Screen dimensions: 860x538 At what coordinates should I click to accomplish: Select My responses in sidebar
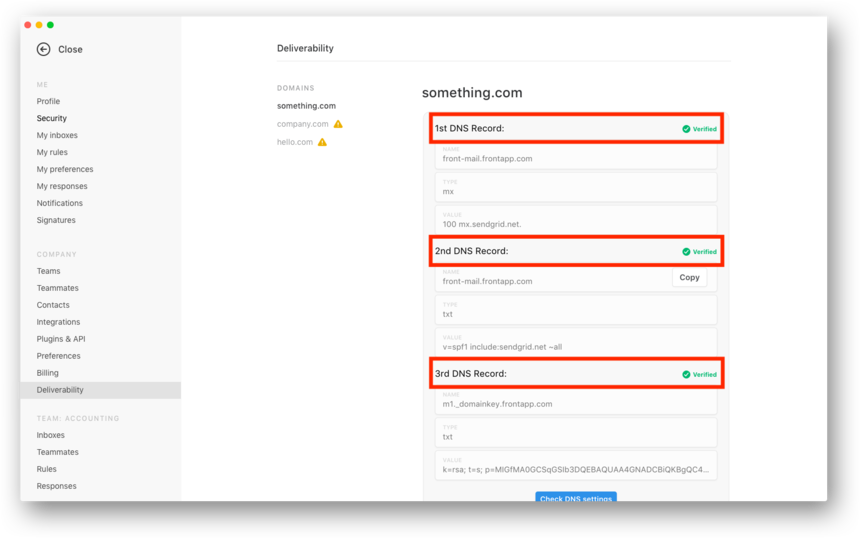(x=62, y=186)
